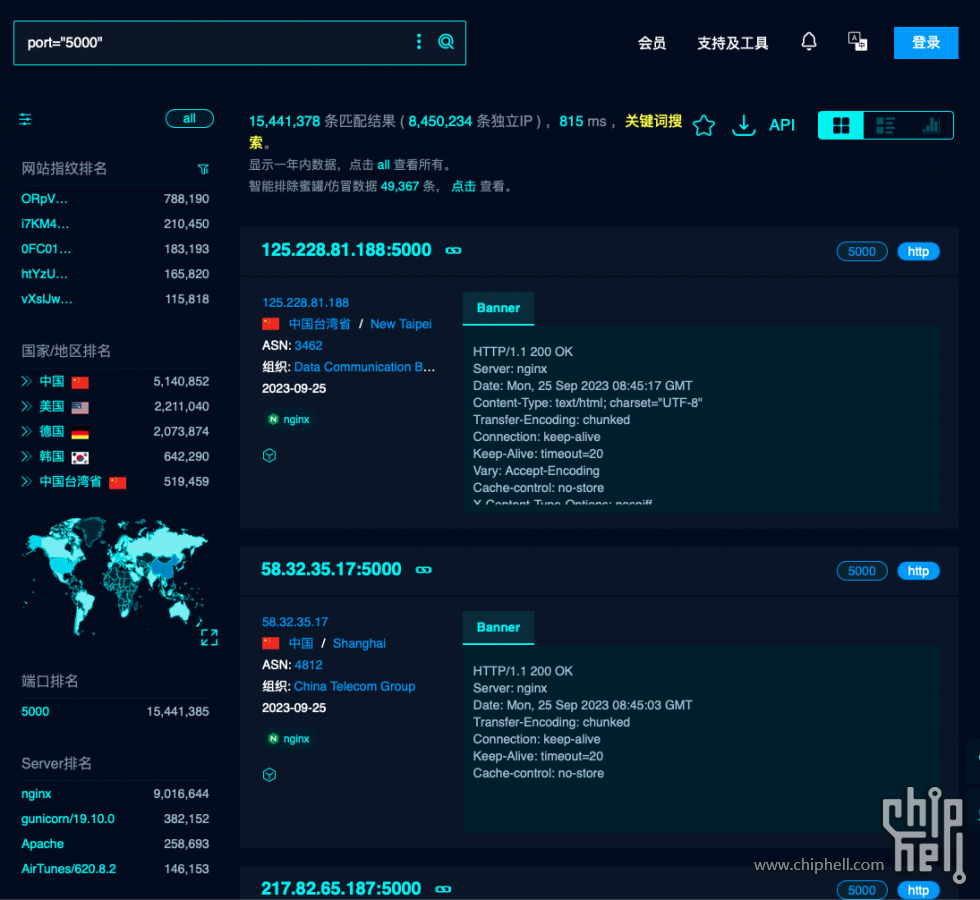Filter by server AirTunes/620.8.2

coord(69,869)
